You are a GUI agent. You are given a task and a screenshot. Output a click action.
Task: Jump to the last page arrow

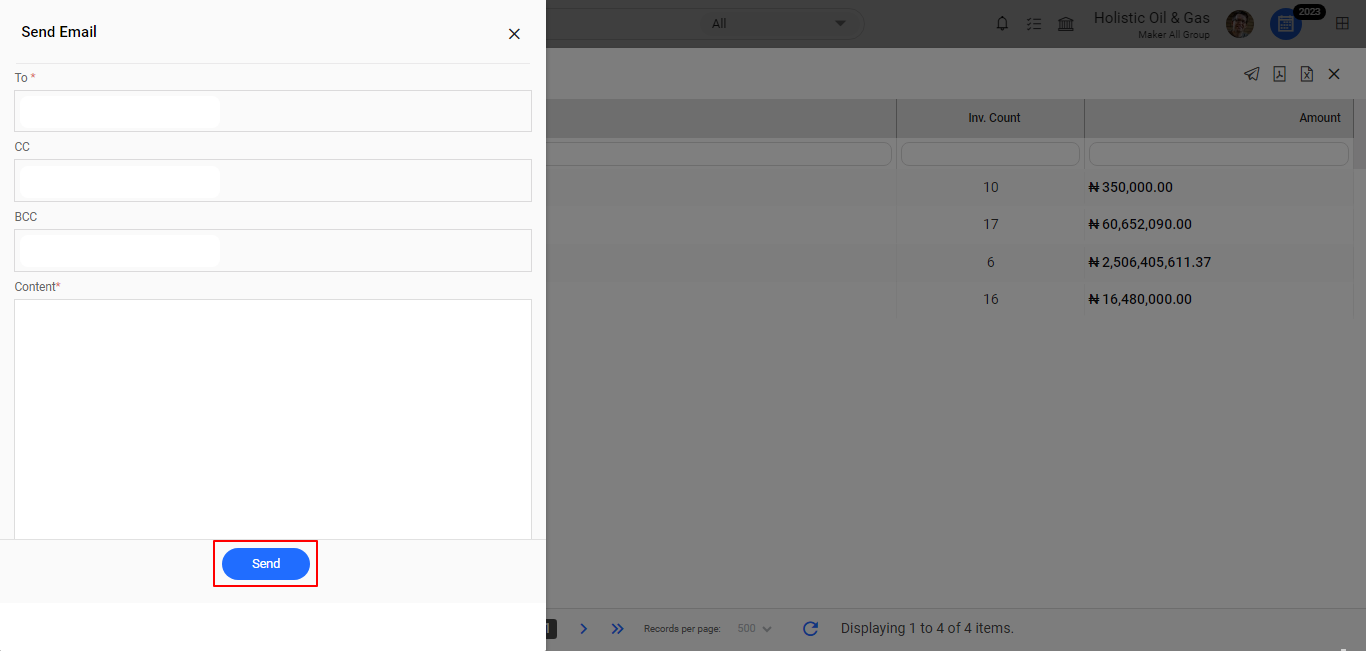tap(617, 629)
